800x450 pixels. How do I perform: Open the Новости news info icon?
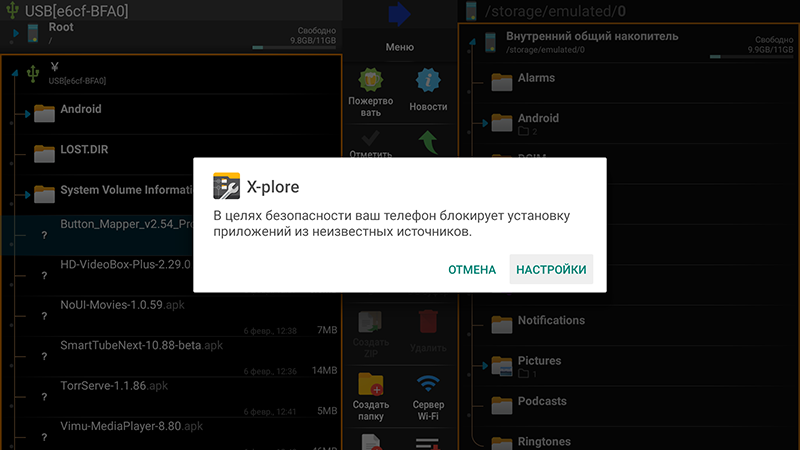428,81
